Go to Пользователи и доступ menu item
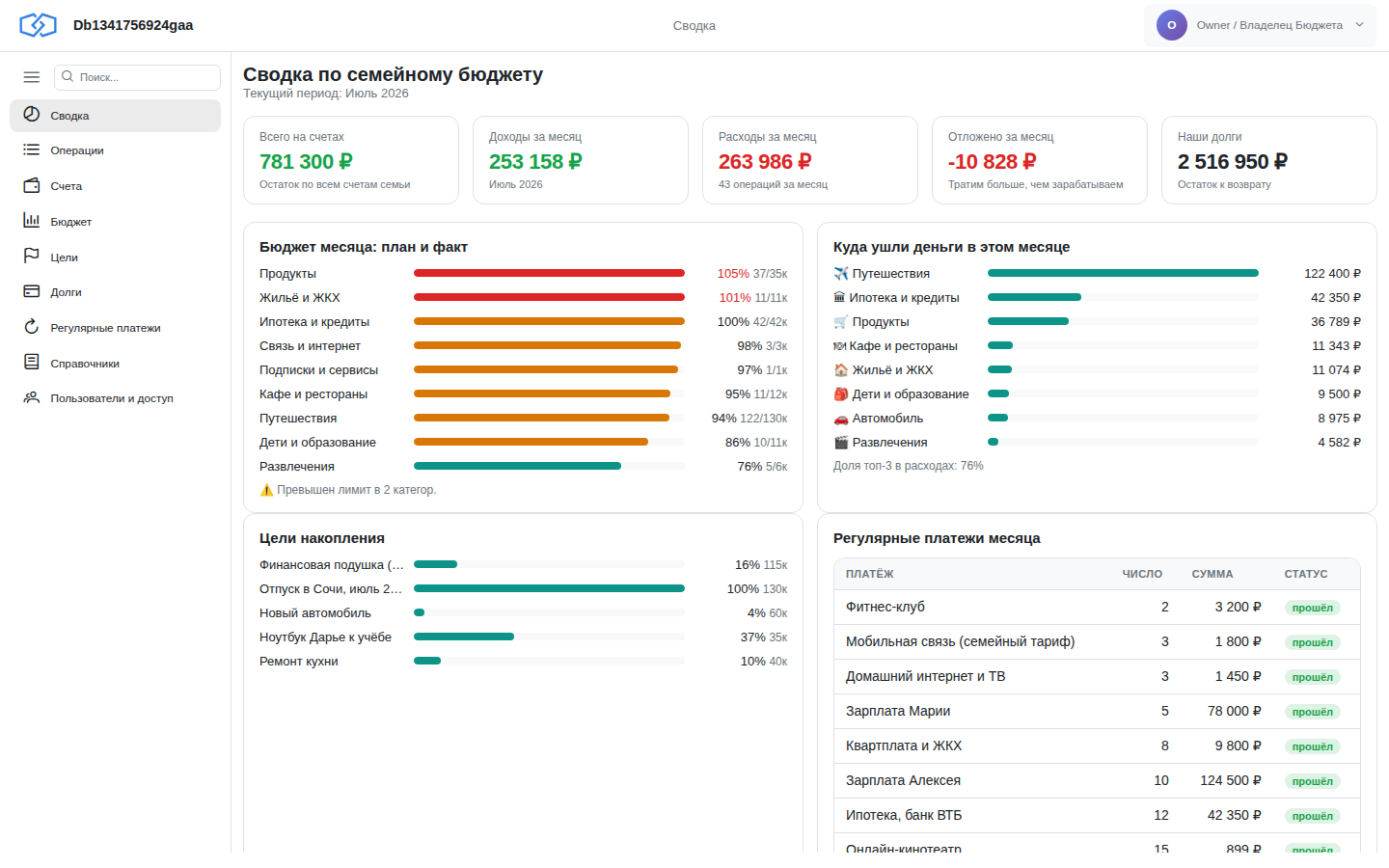Image resolution: width=1389 pixels, height=868 pixels. pyautogui.click(x=115, y=397)
